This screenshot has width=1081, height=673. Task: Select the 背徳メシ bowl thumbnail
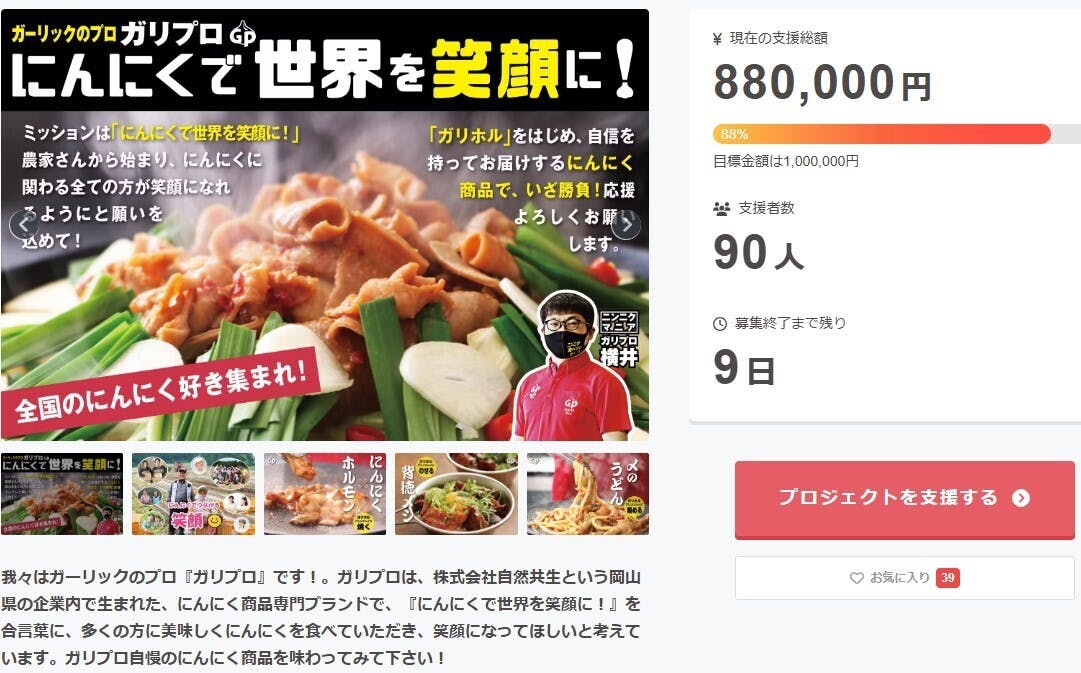click(456, 494)
